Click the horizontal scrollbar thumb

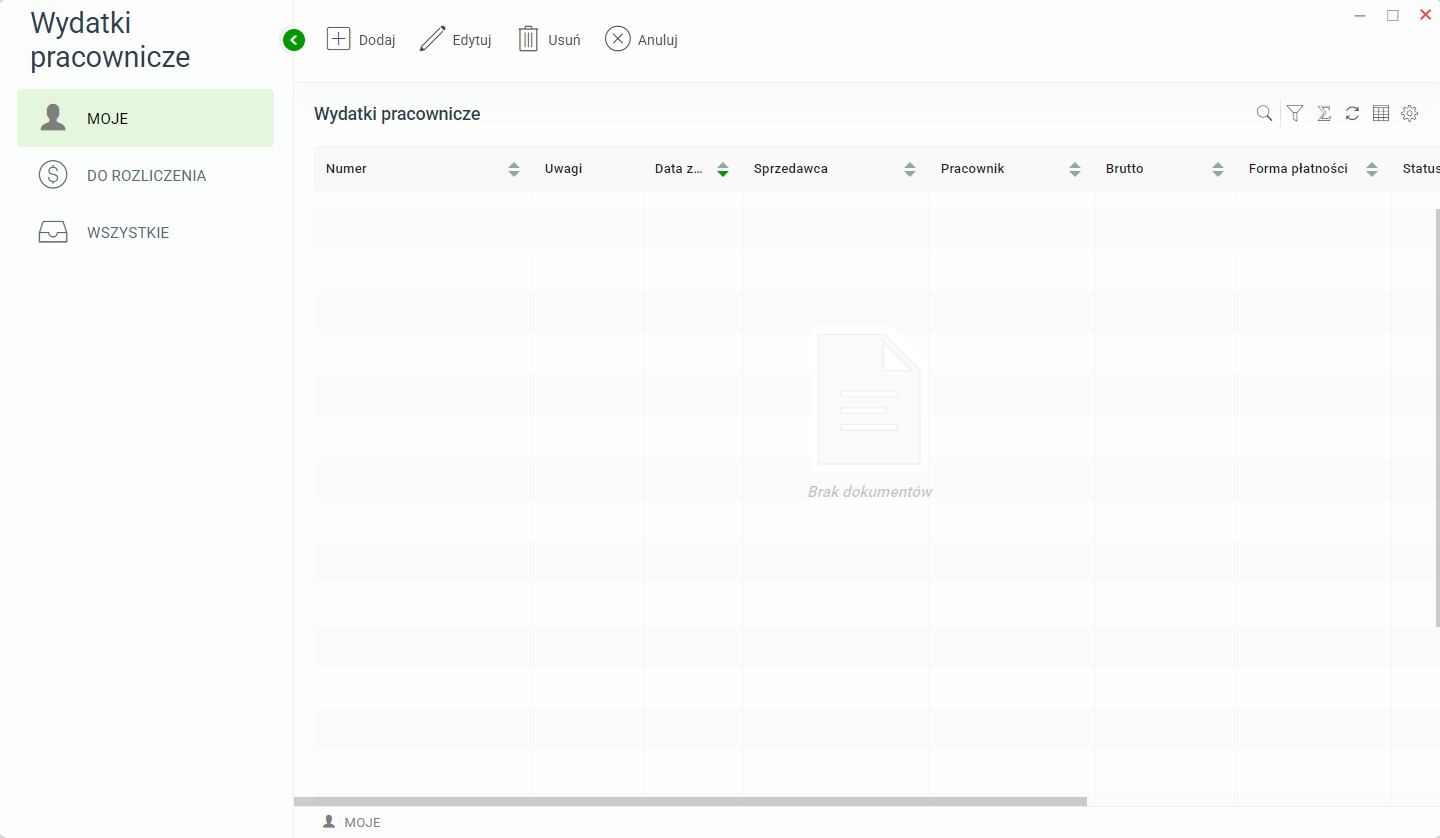(690, 801)
